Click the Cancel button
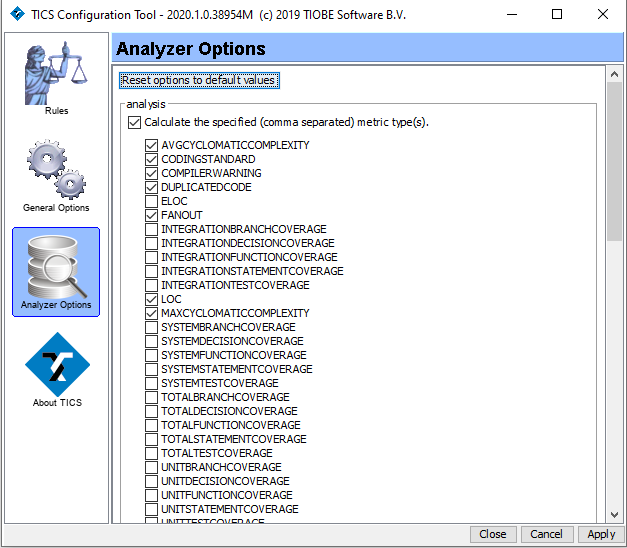627x548 pixels. 546,534
